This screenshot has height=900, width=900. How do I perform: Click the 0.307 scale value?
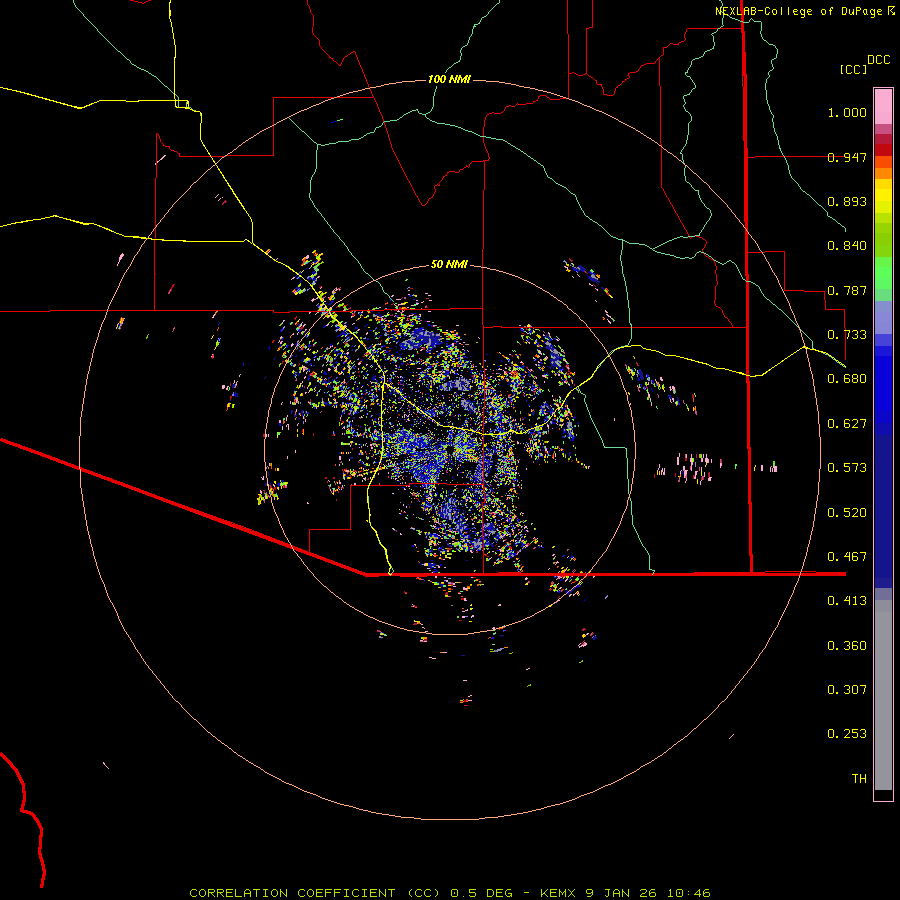pos(847,690)
